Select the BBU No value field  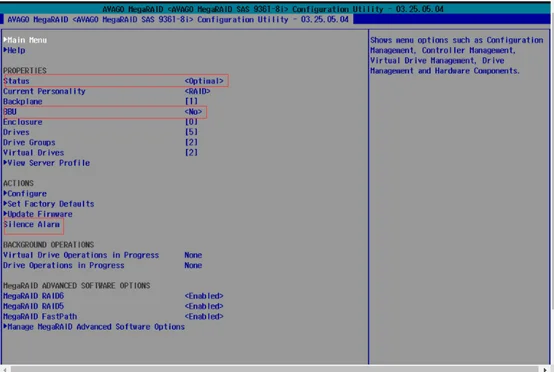coord(193,112)
